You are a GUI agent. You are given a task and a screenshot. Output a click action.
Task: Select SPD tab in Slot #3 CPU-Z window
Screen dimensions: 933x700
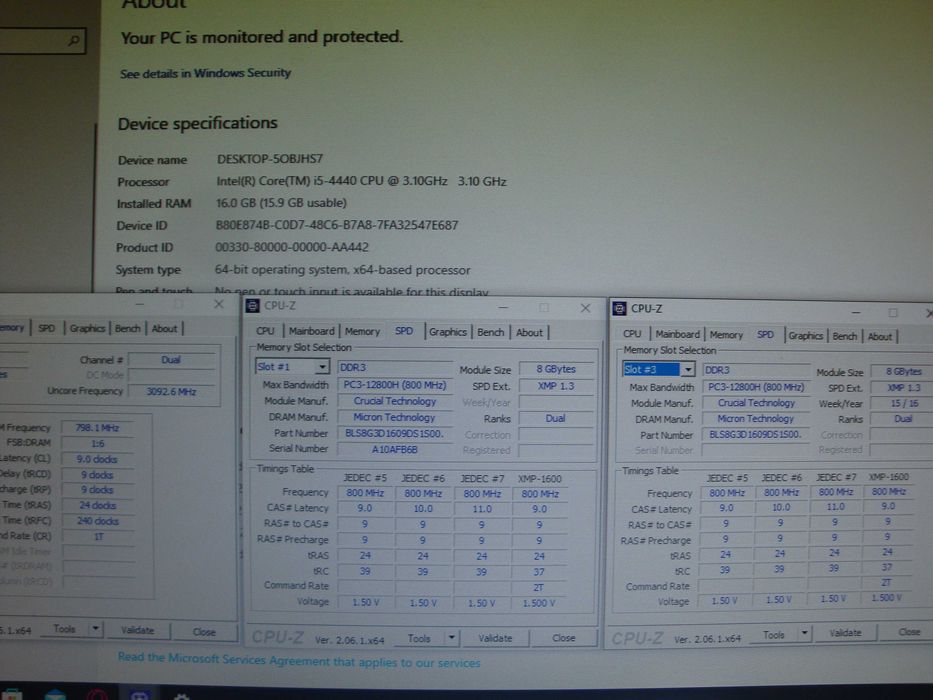pyautogui.click(x=765, y=335)
